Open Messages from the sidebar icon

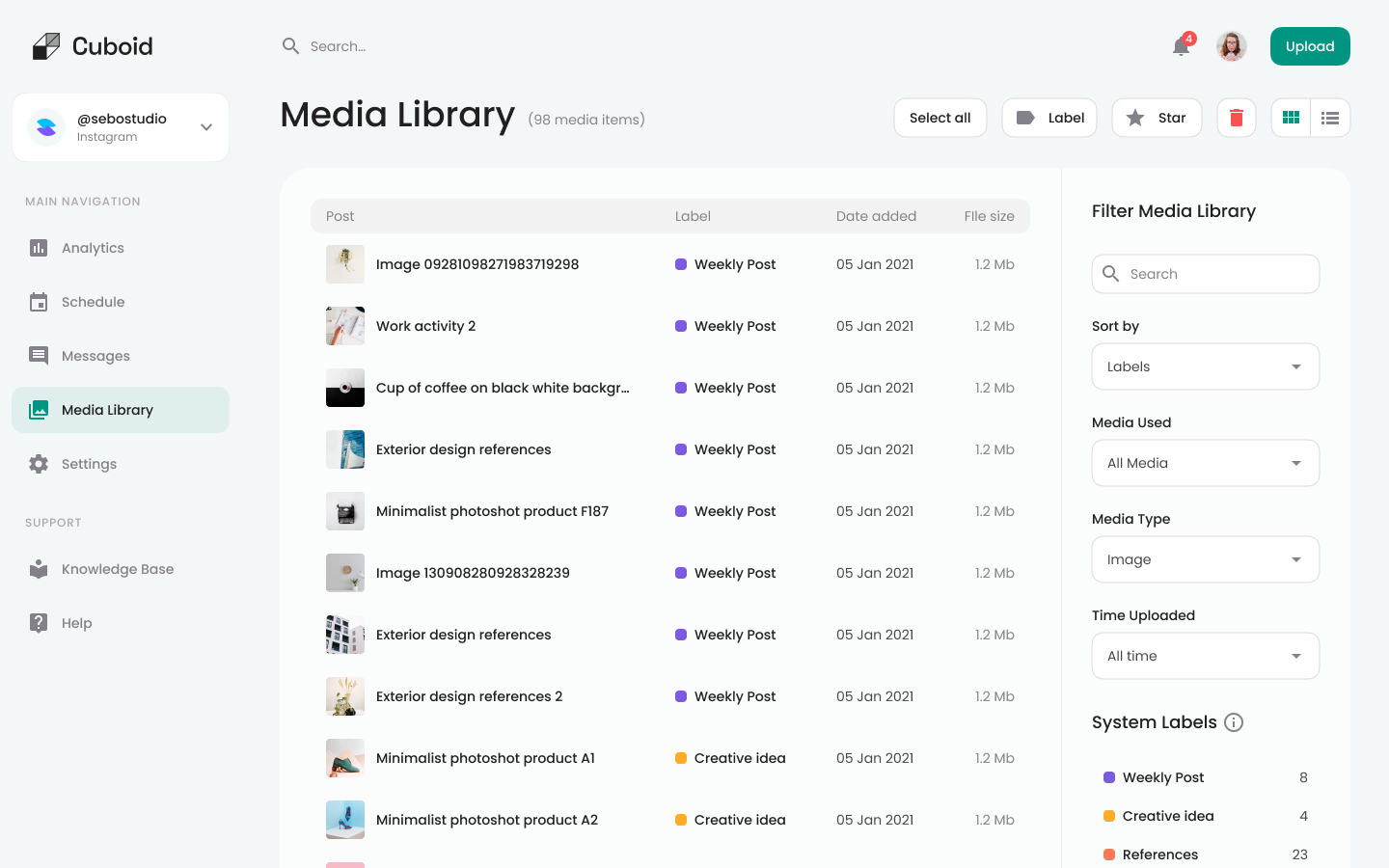[x=39, y=356]
